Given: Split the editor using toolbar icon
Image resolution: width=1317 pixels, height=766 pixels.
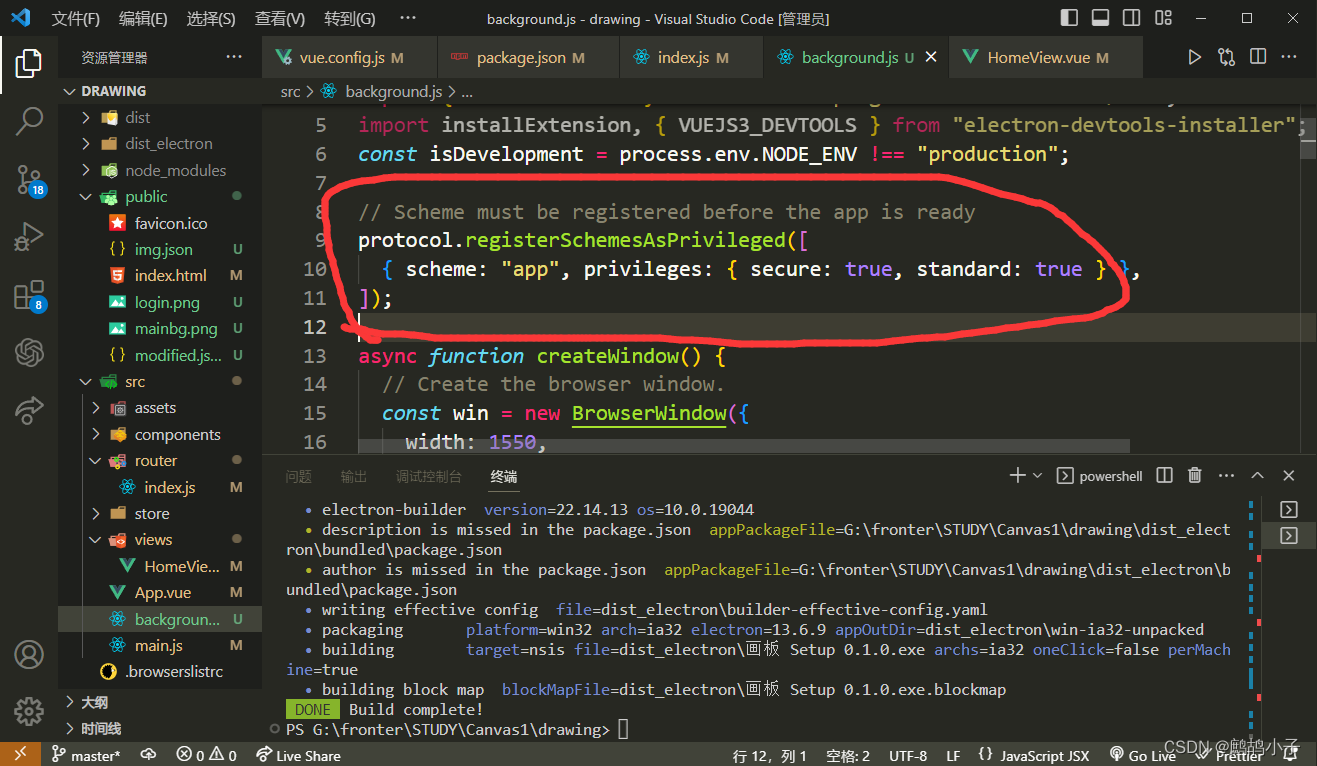Looking at the screenshot, I should [1257, 57].
